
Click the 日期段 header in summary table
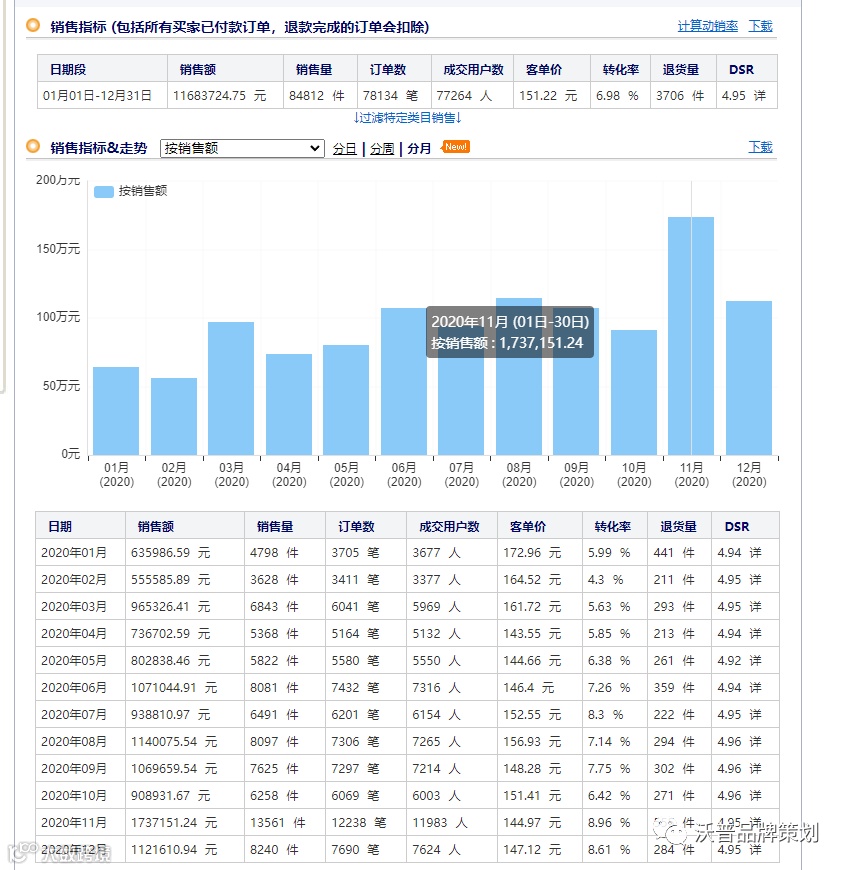click(x=102, y=69)
